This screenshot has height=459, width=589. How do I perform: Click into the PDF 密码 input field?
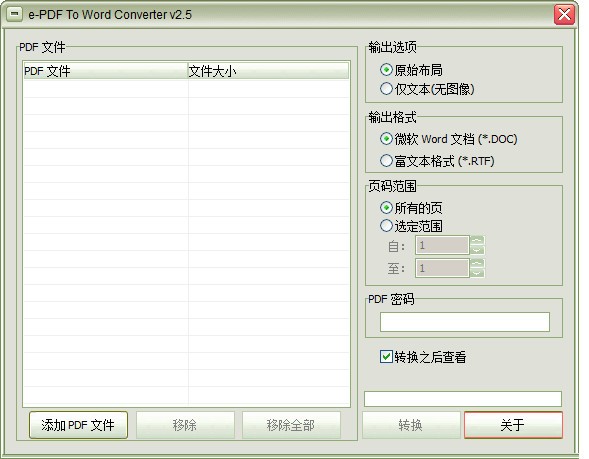[465, 322]
